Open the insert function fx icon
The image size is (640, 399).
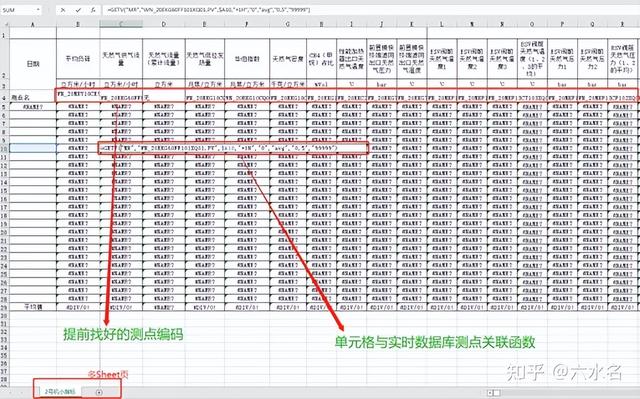(93, 10)
